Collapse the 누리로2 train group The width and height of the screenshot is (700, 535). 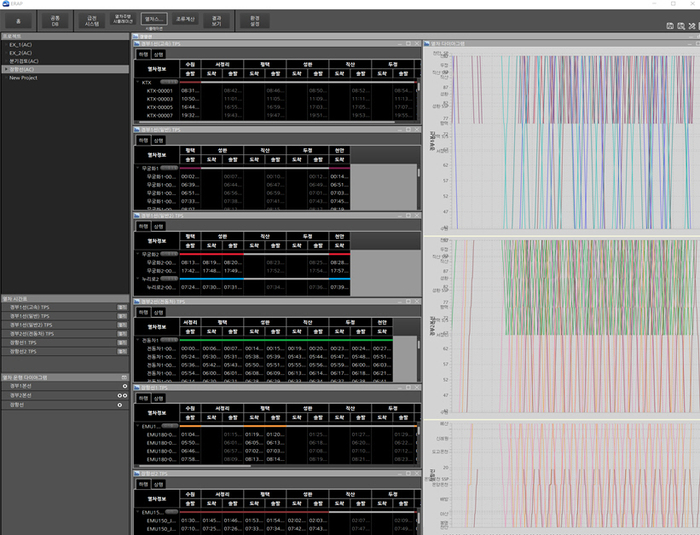(139, 279)
